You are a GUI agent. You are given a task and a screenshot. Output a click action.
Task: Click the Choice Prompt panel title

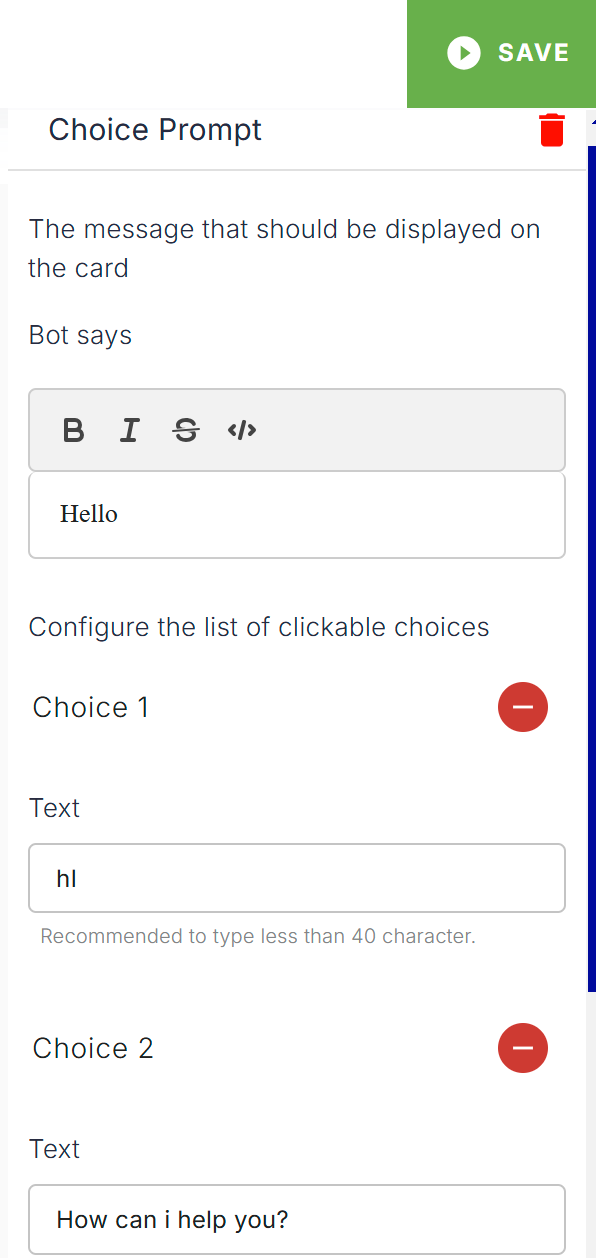pos(155,130)
